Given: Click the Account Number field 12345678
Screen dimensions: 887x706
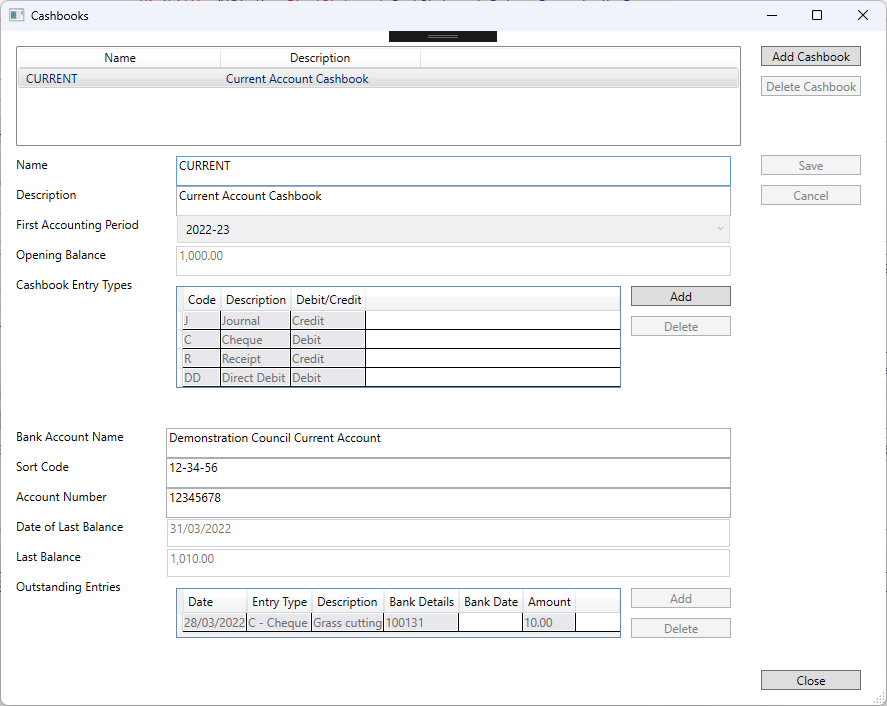Looking at the screenshot, I should tap(448, 503).
